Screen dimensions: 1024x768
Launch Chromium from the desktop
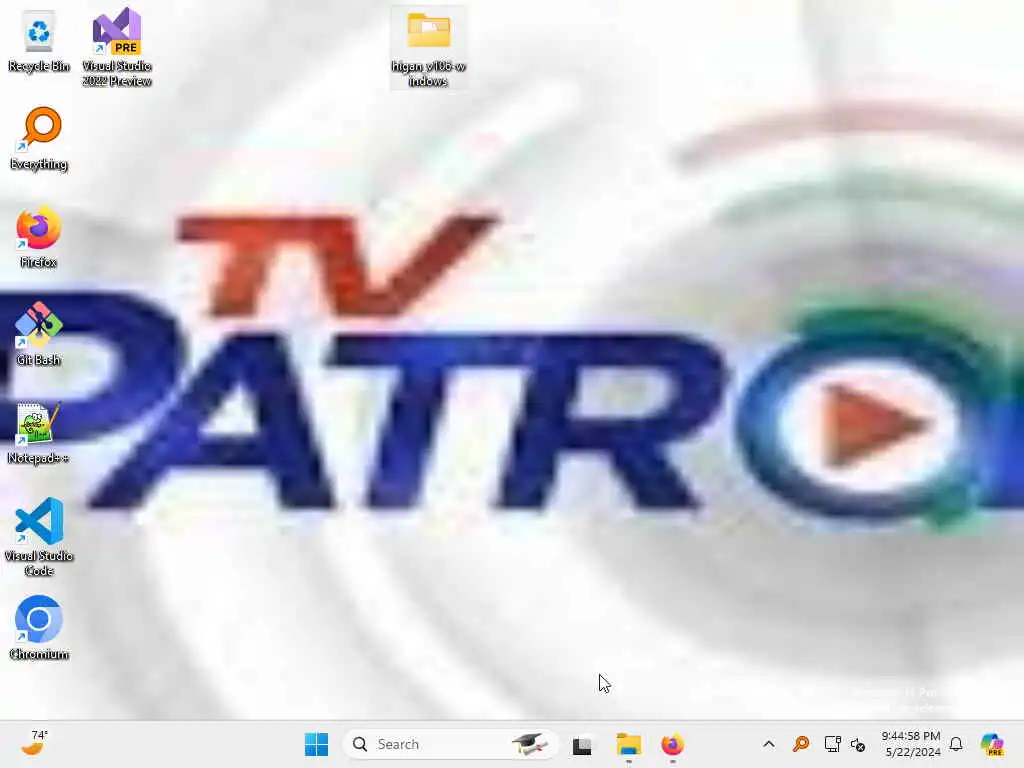tap(39, 628)
